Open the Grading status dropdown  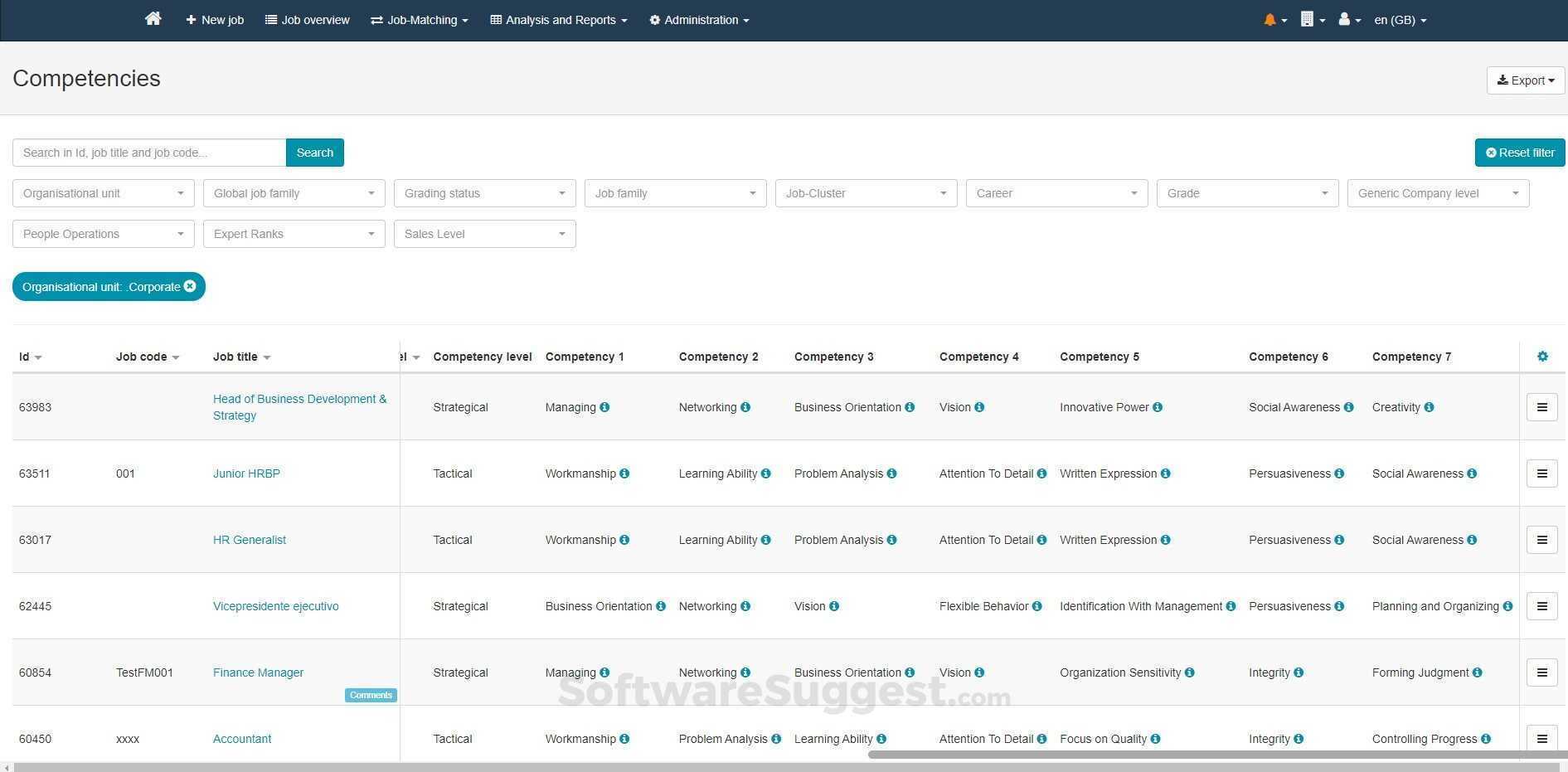point(484,193)
